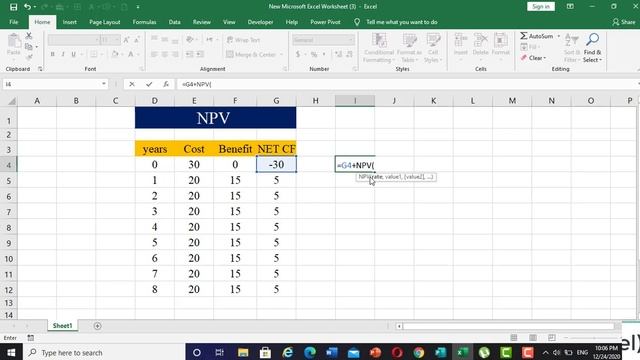Click the Format cells icon
The image size is (640, 360).
click(500, 41)
